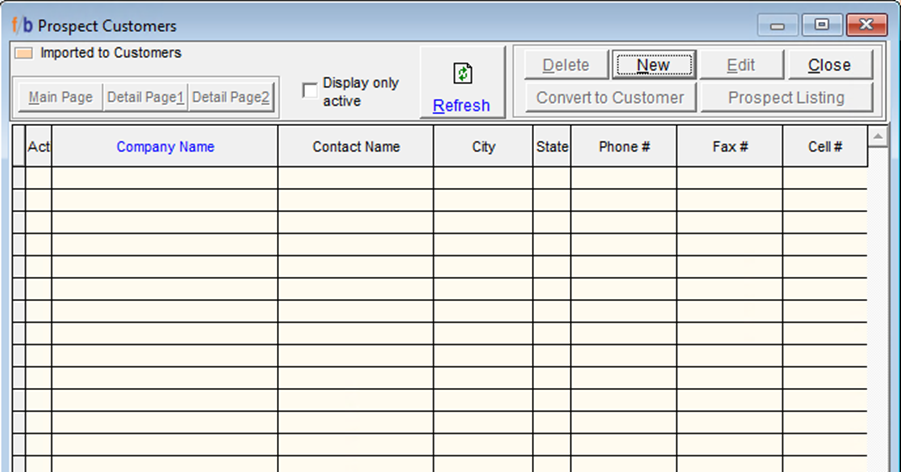The image size is (901, 472).
Task: Enable Display only active checkbox
Action: click(x=310, y=91)
